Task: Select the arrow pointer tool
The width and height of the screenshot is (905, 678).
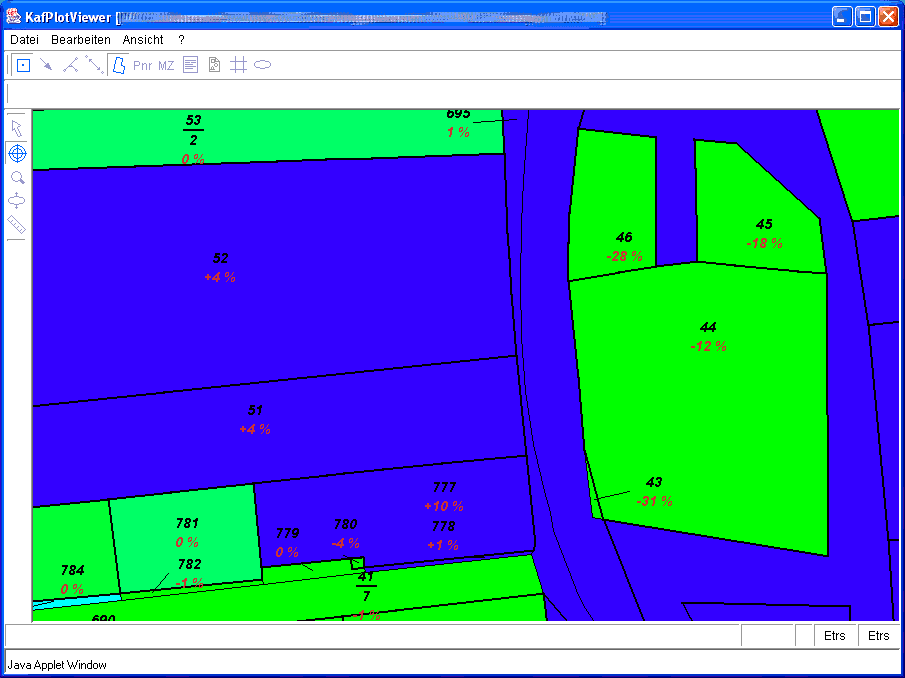Action: 17,129
